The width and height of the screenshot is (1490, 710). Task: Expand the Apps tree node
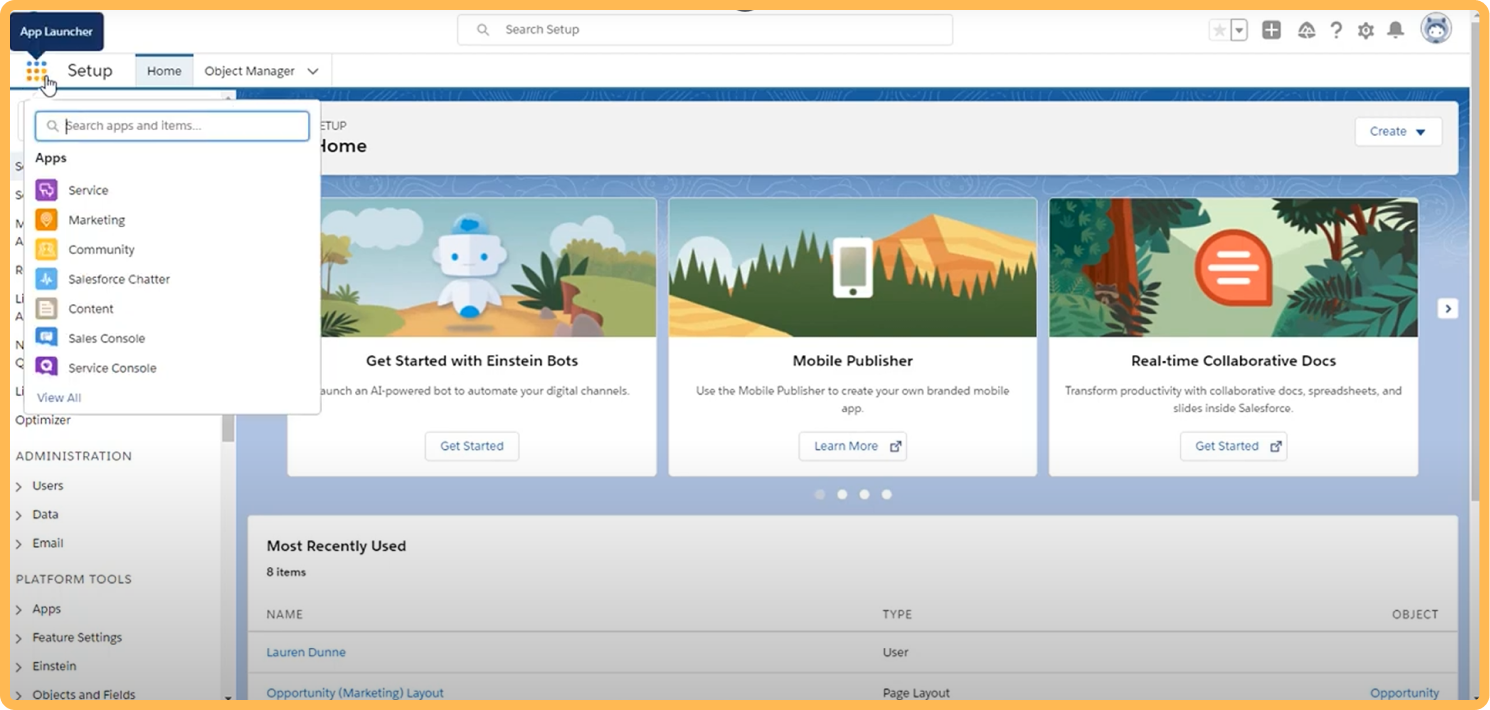point(19,610)
